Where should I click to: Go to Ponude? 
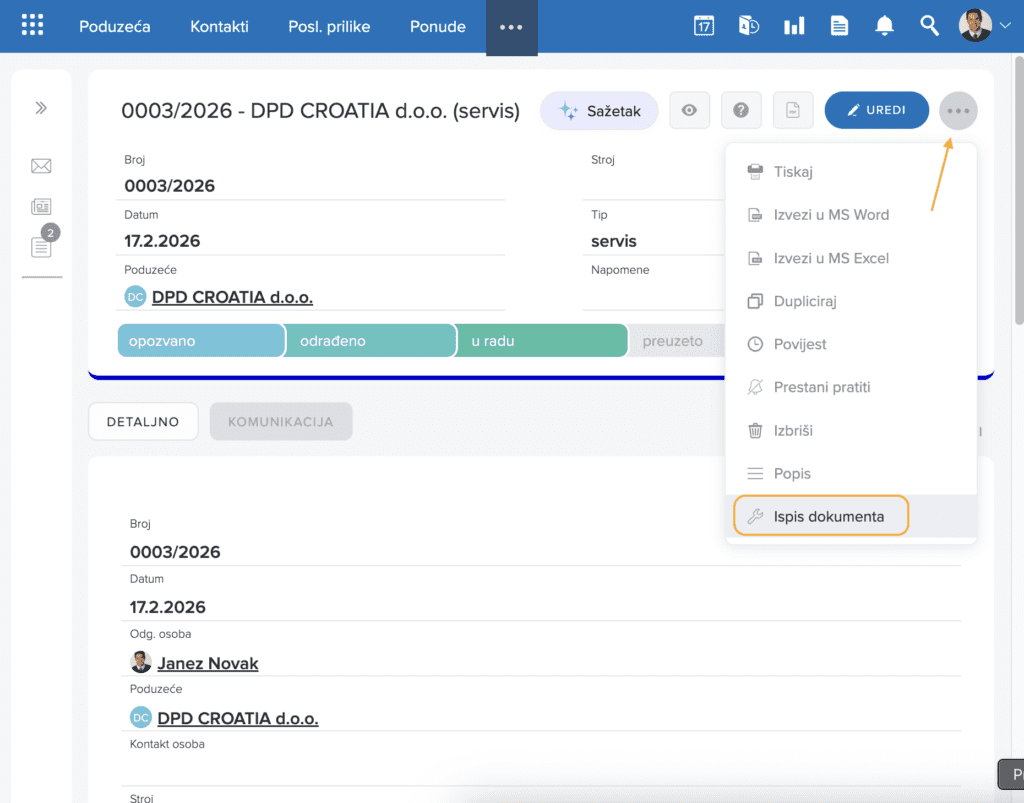[x=438, y=27]
